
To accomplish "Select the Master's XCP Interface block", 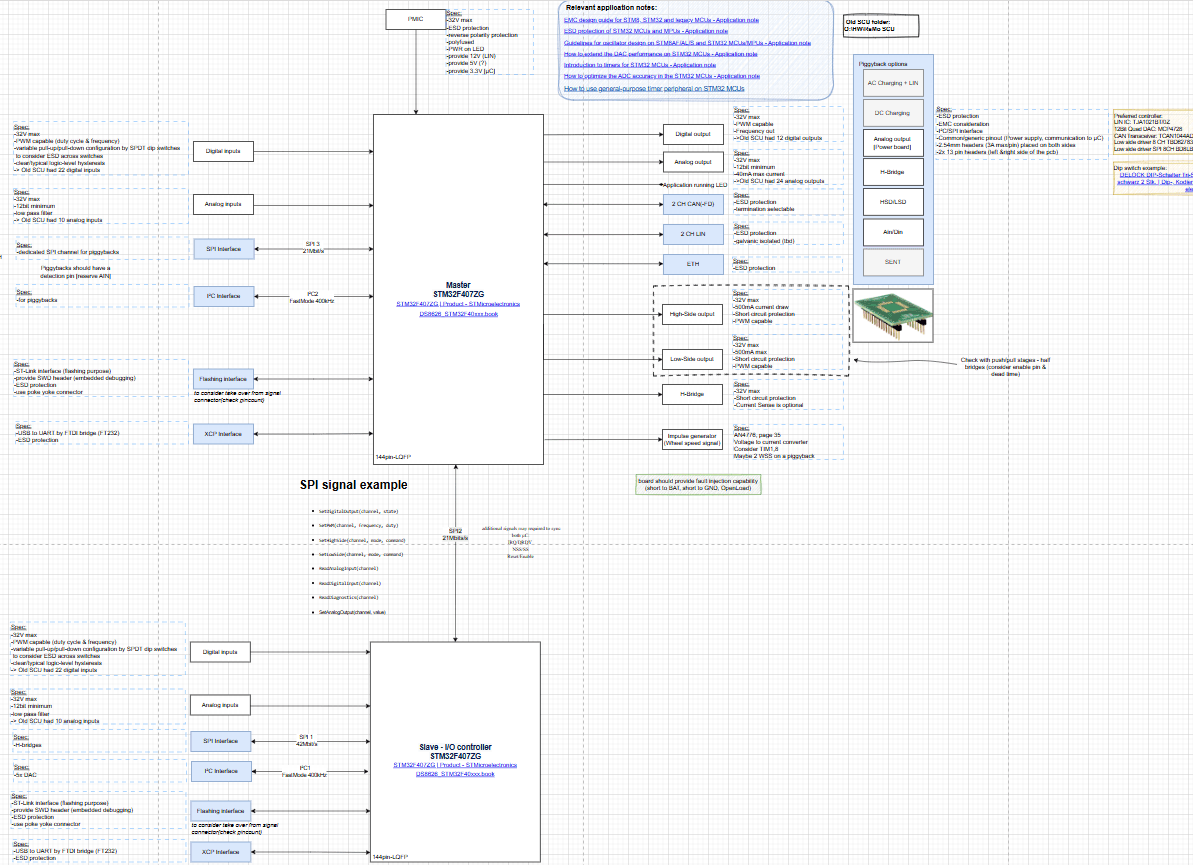I will click(223, 434).
